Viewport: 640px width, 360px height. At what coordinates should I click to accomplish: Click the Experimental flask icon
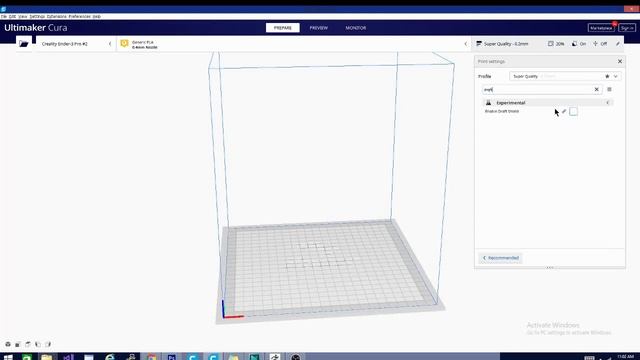[x=488, y=103]
